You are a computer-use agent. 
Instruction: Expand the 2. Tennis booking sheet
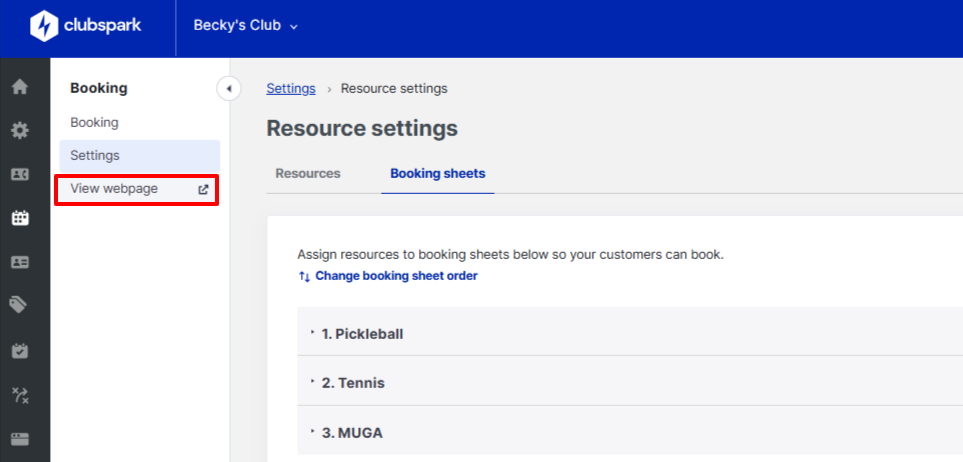tap(352, 383)
